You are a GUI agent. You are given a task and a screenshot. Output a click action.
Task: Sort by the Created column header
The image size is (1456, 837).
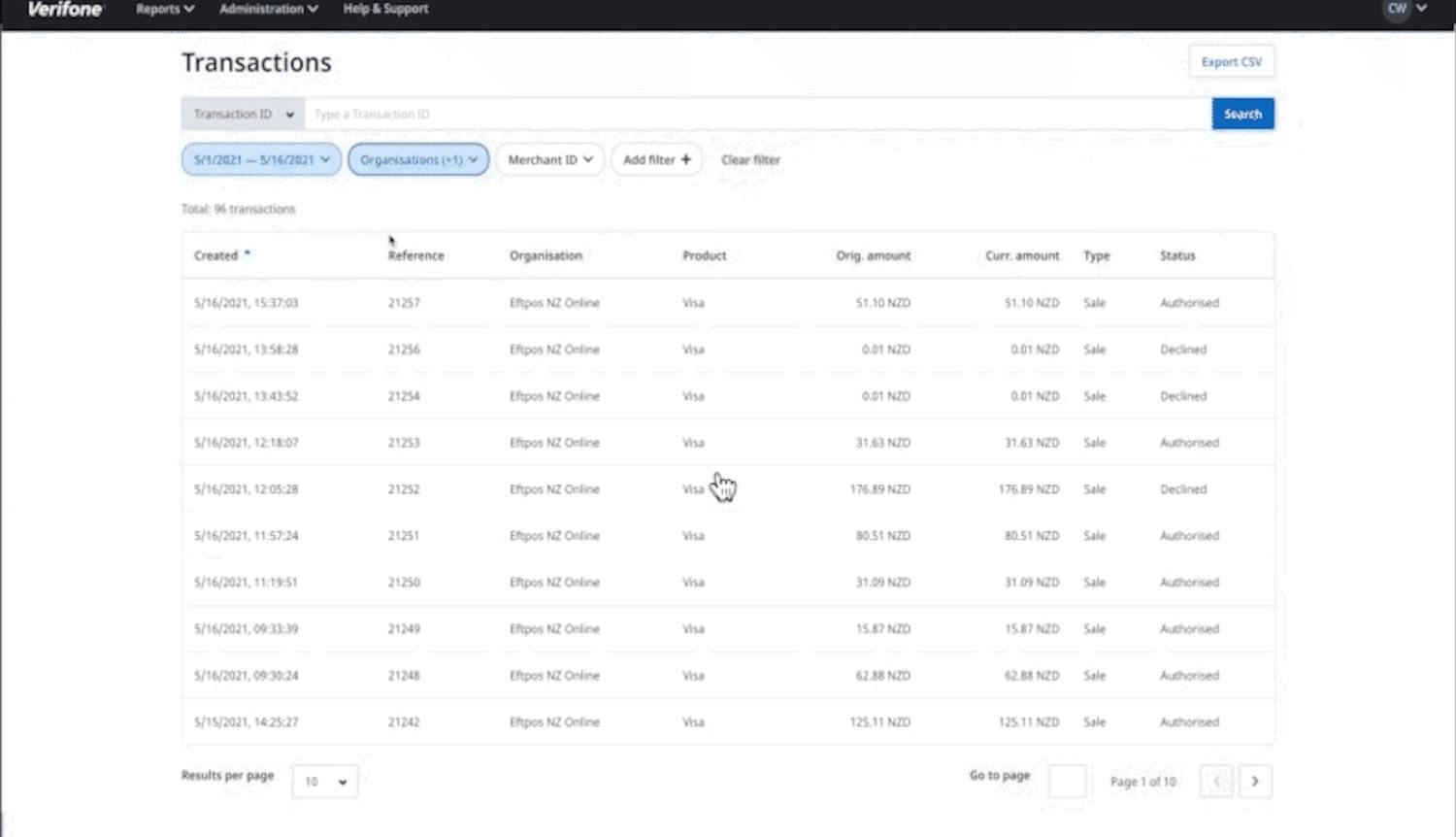click(x=221, y=255)
